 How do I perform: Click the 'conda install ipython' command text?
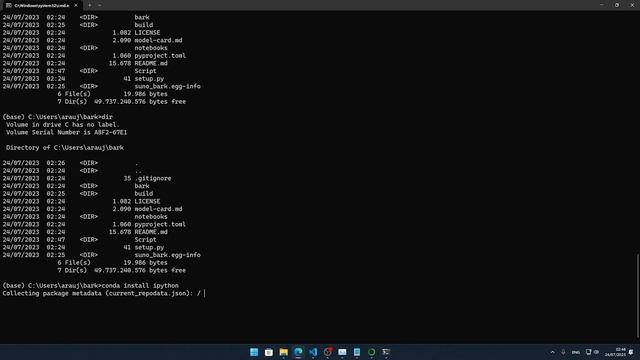pyautogui.click(x=140, y=285)
